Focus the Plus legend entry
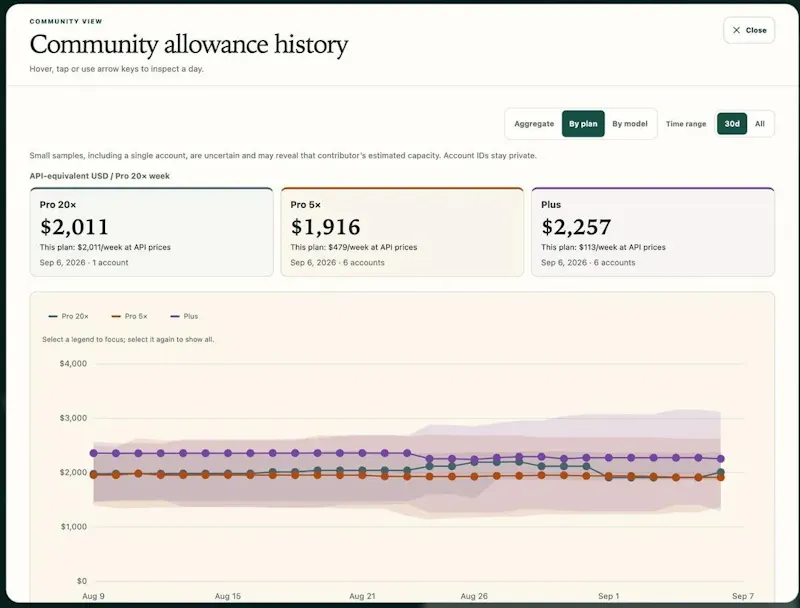Image resolution: width=800 pixels, height=608 pixels. point(184,316)
